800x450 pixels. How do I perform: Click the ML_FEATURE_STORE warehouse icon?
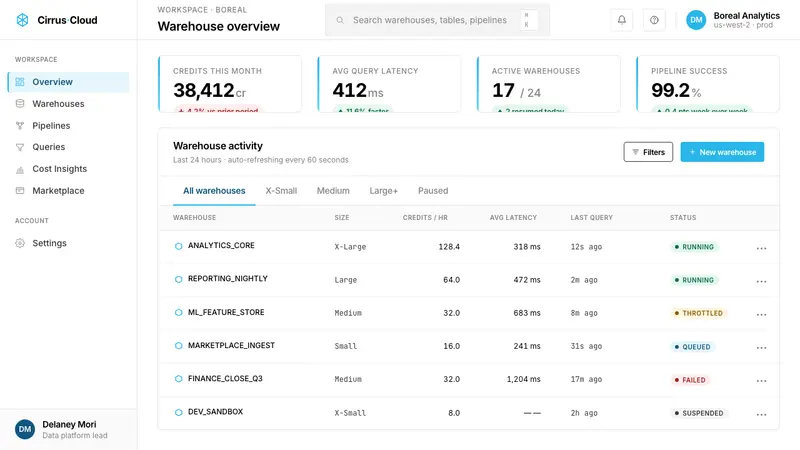[178, 313]
